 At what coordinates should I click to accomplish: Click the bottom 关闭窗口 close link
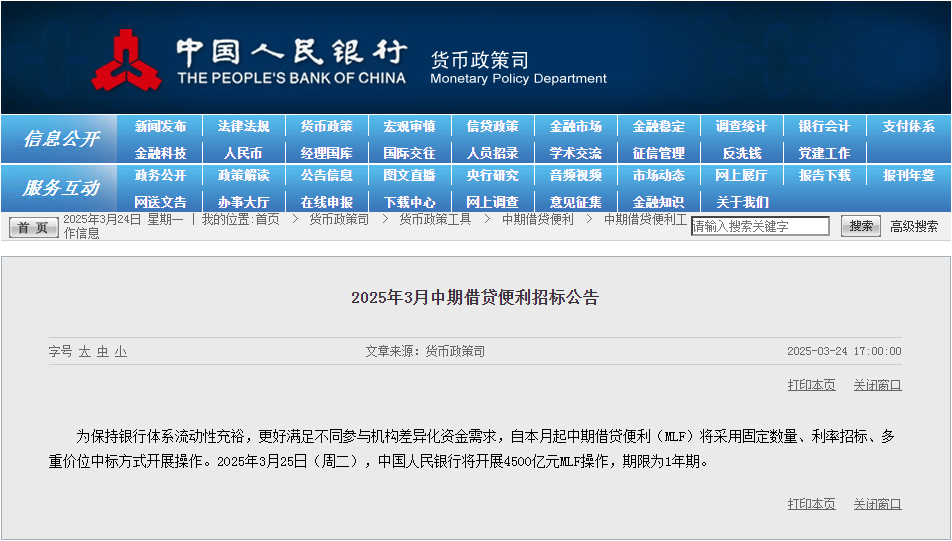[x=877, y=504]
